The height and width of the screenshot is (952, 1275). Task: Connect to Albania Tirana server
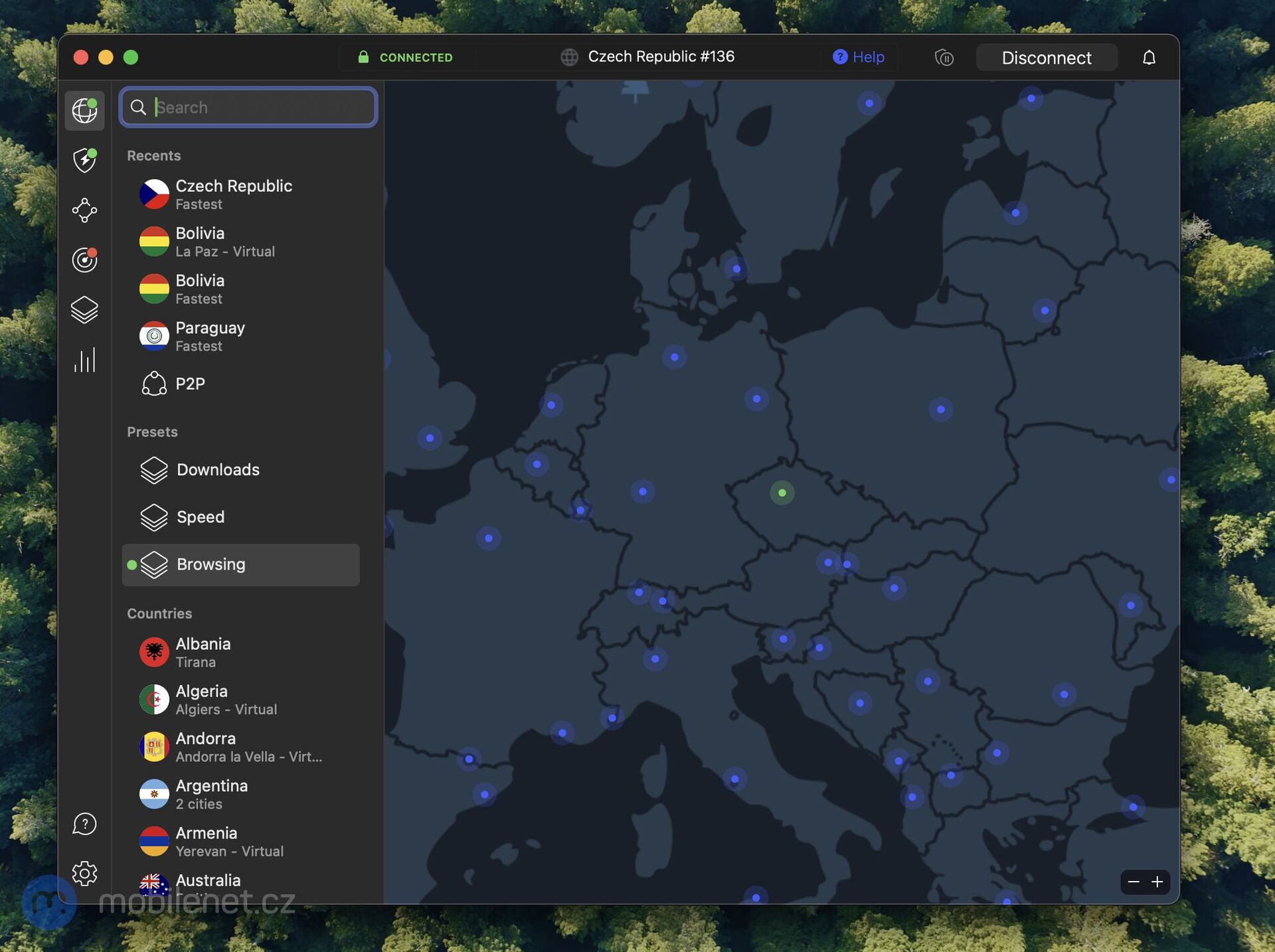point(203,651)
